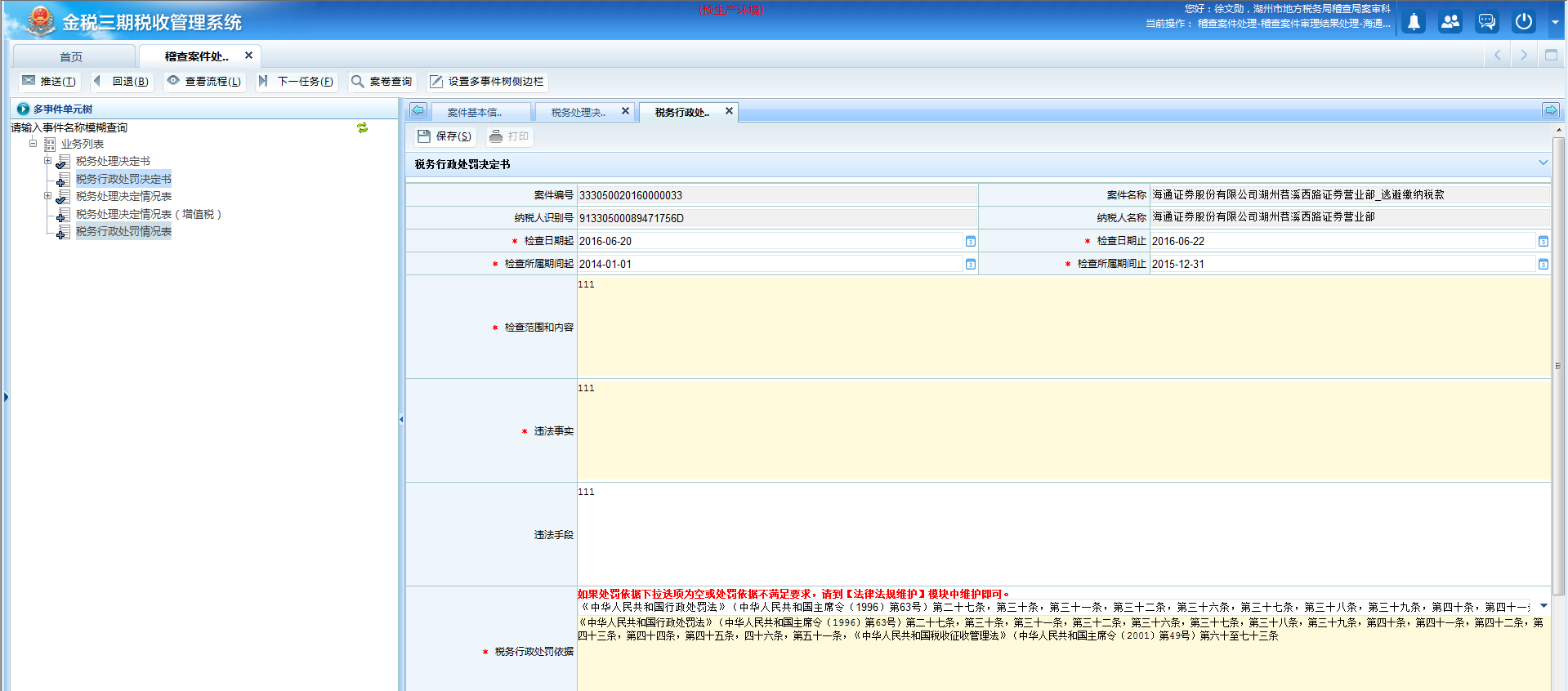
Task: Click the event name fuzzy search field
Action: (x=180, y=127)
